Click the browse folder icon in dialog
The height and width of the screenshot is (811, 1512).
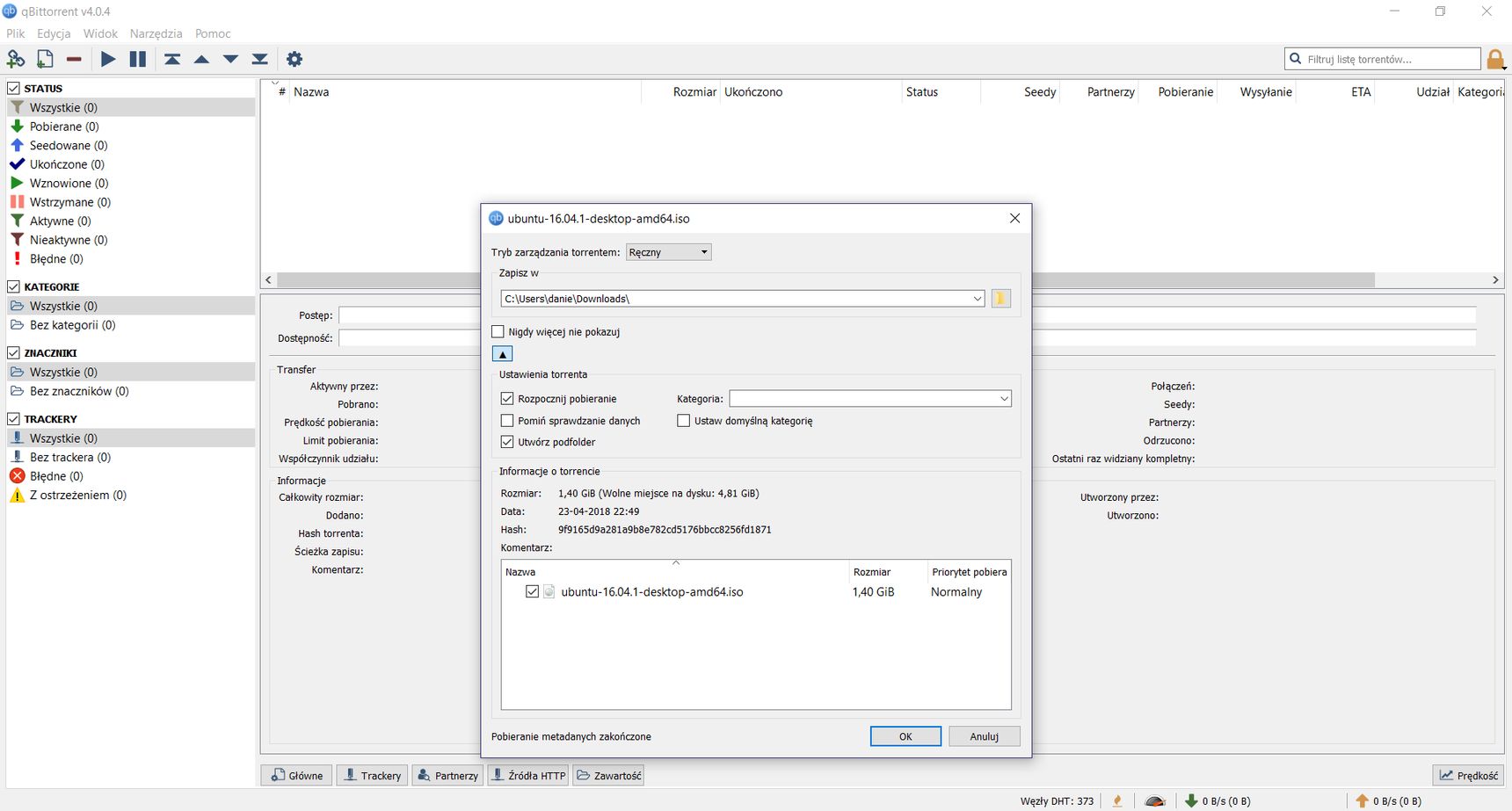coord(1000,299)
